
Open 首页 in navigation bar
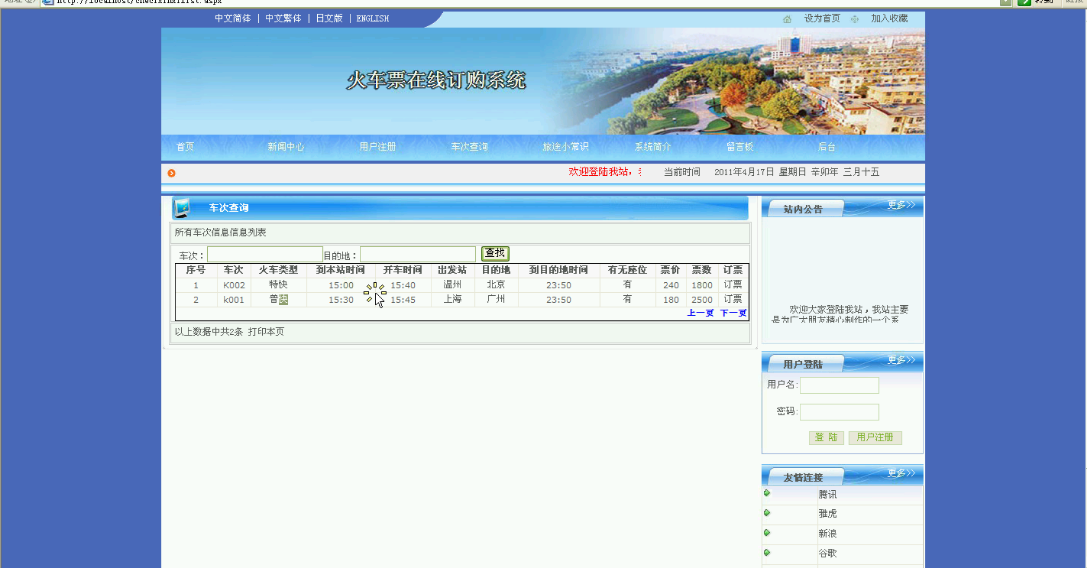click(x=185, y=147)
